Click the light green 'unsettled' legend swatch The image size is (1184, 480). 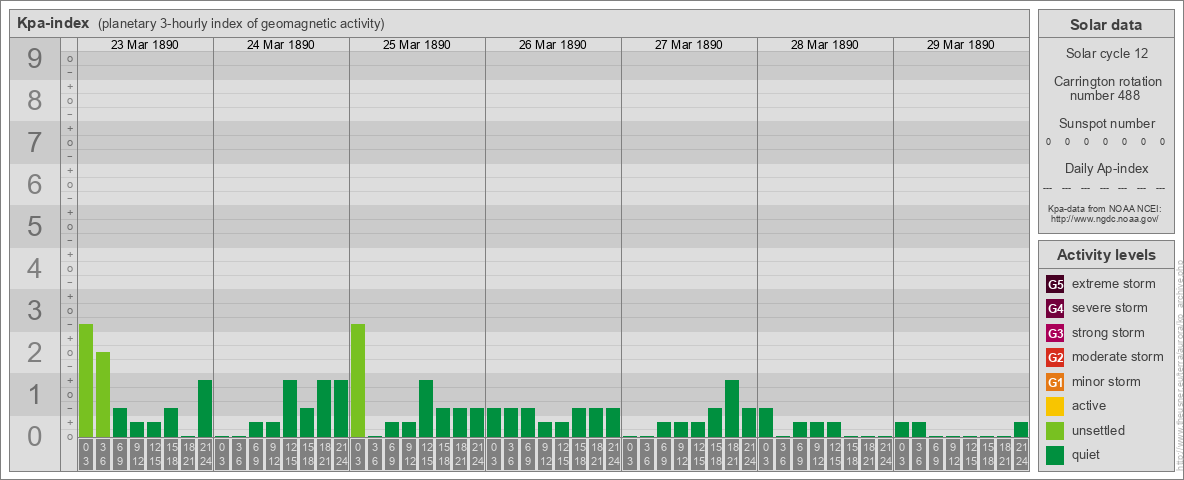[x=1055, y=430]
